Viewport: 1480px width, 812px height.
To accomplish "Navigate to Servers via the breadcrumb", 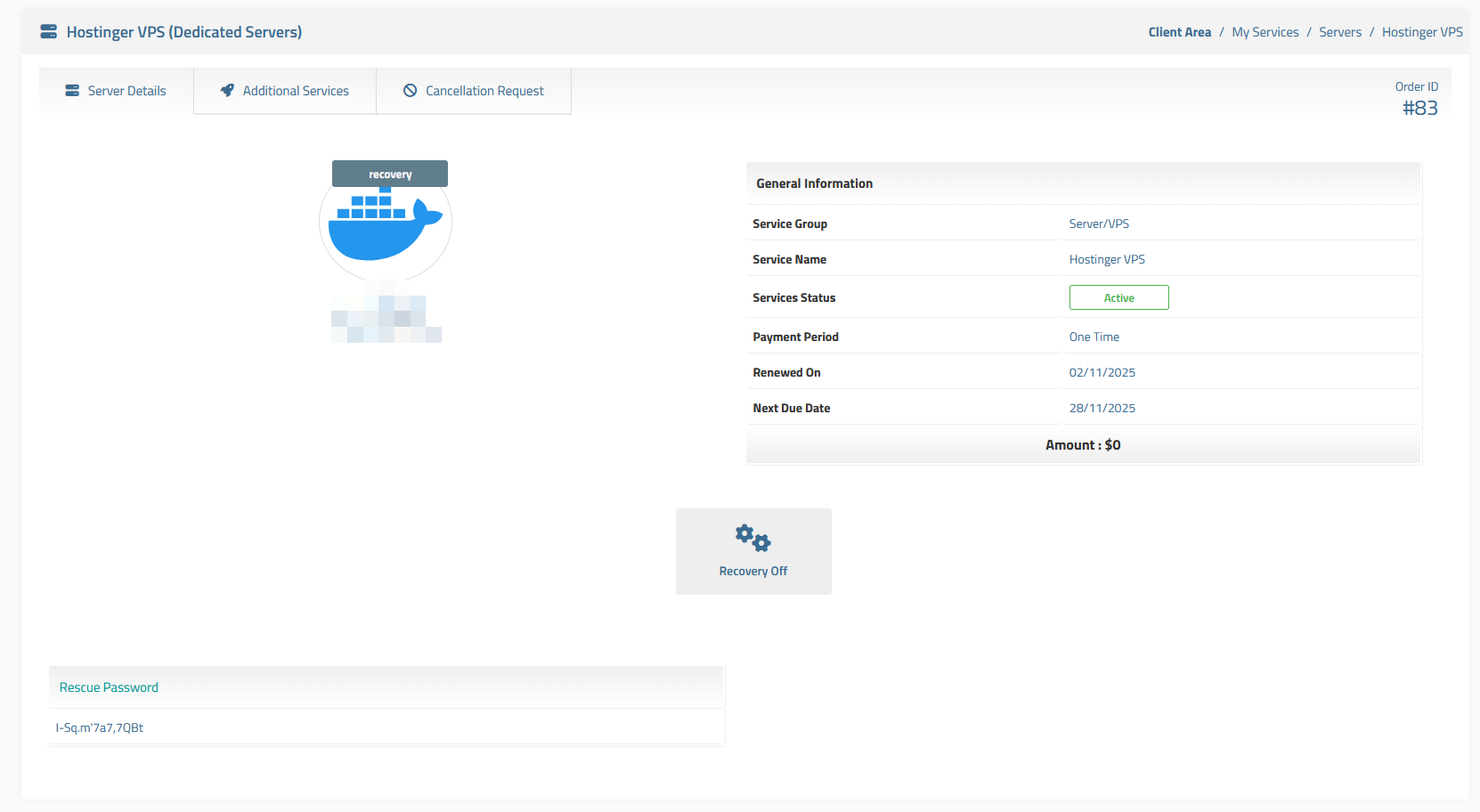I will 1339,31.
